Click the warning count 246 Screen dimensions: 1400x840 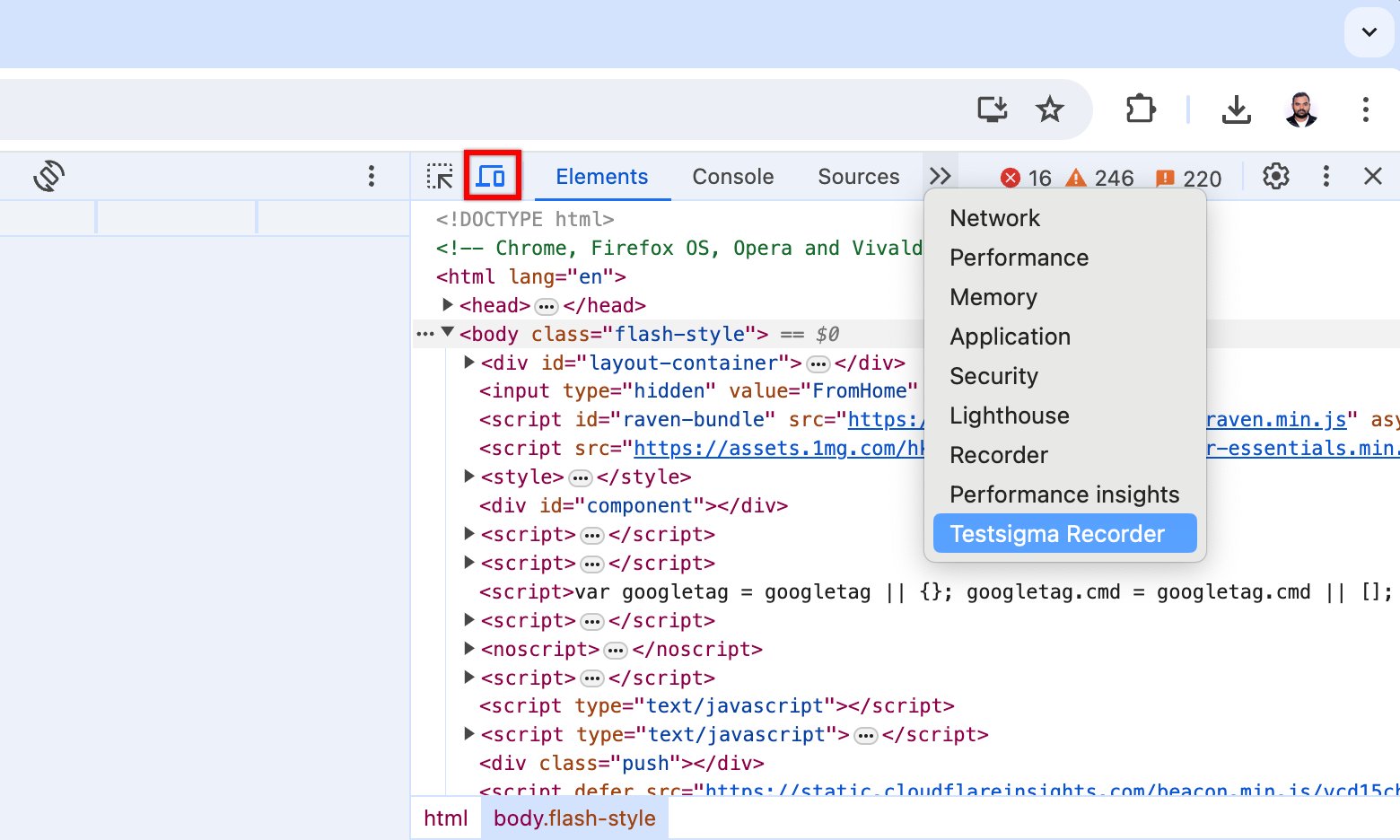point(1099,178)
